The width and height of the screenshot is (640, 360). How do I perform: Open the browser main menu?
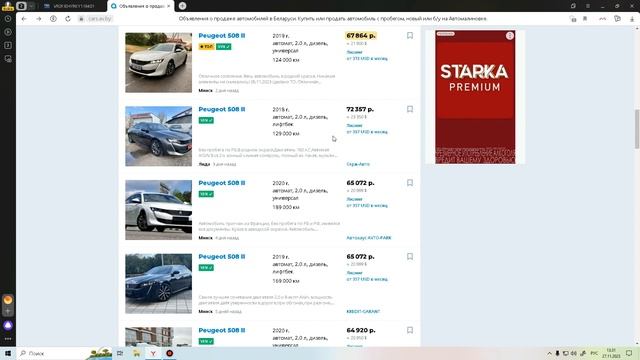click(588, 6)
